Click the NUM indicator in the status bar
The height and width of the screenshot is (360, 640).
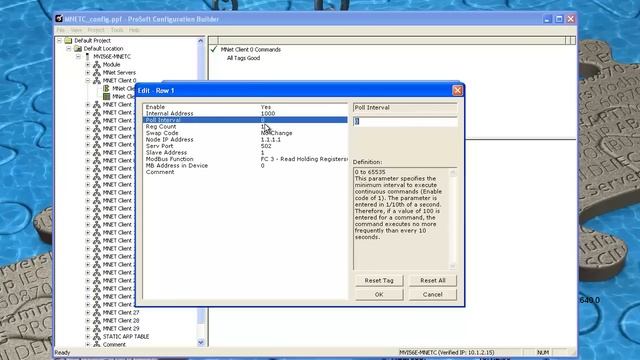(x=542, y=352)
